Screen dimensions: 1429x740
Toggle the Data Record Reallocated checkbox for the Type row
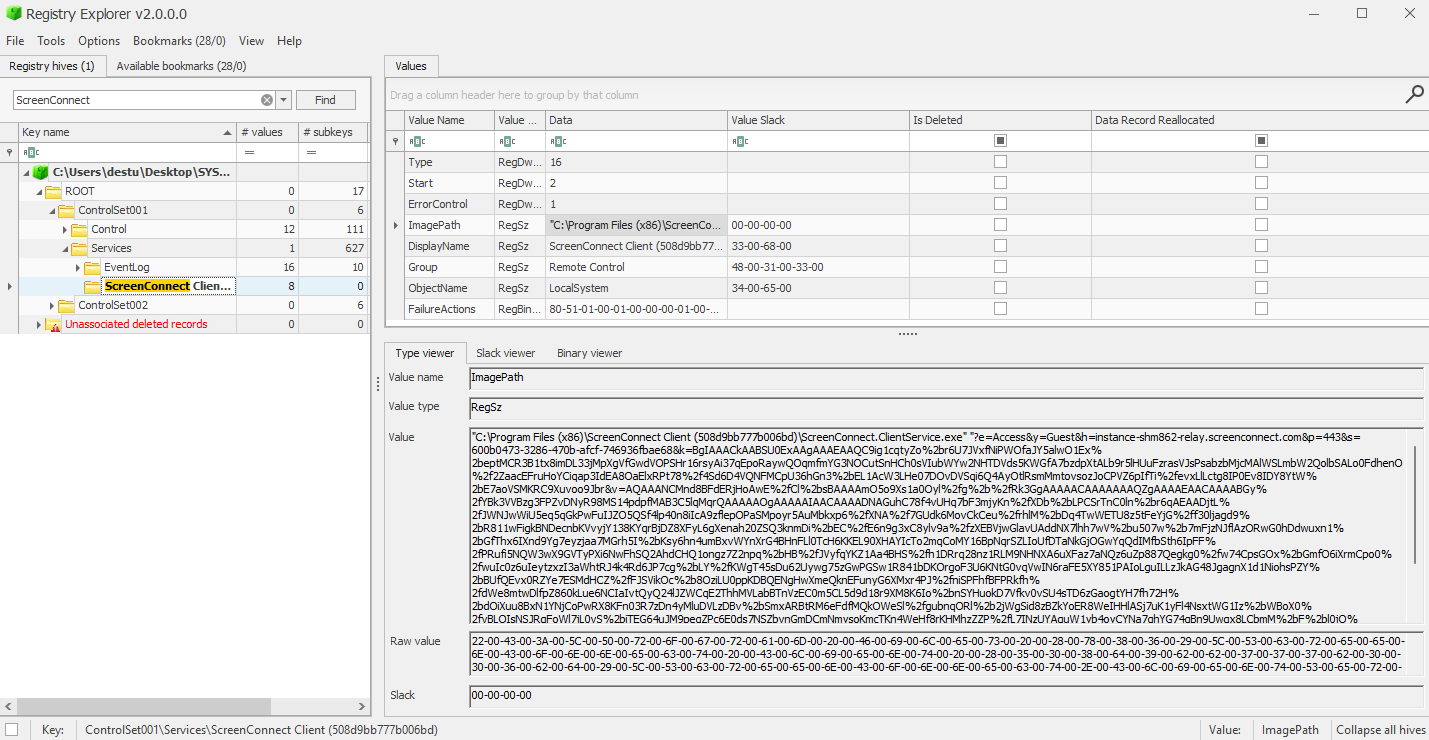[1261, 162]
